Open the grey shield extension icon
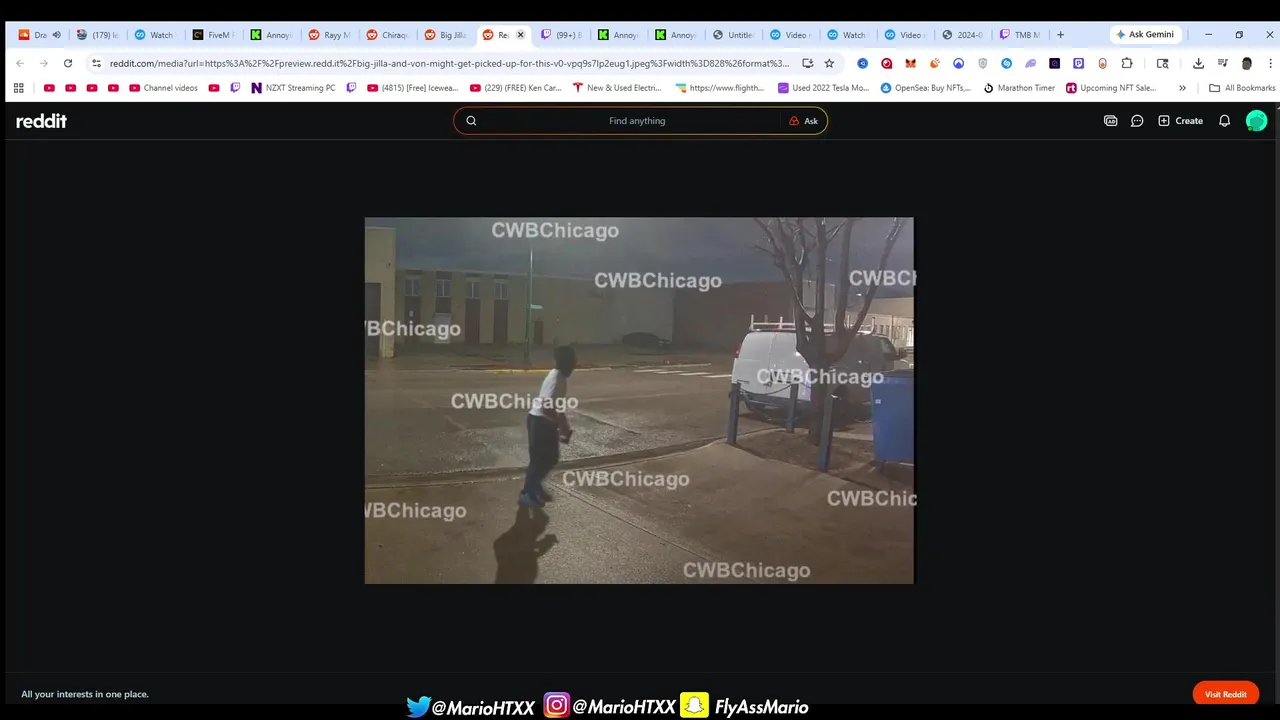The image size is (1280, 720). coord(982,63)
